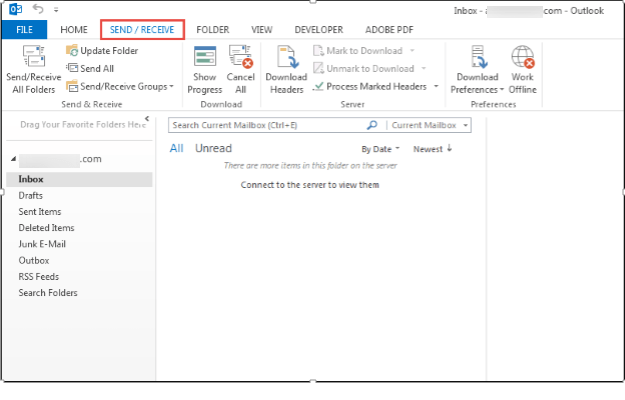
Task: Toggle Newest sort order
Action: pyautogui.click(x=432, y=149)
